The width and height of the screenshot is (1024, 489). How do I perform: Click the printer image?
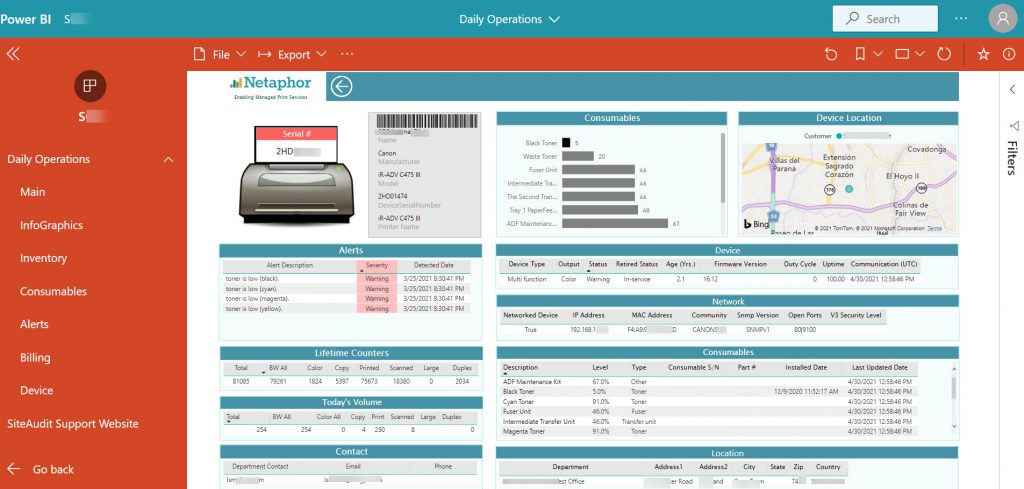(x=296, y=175)
